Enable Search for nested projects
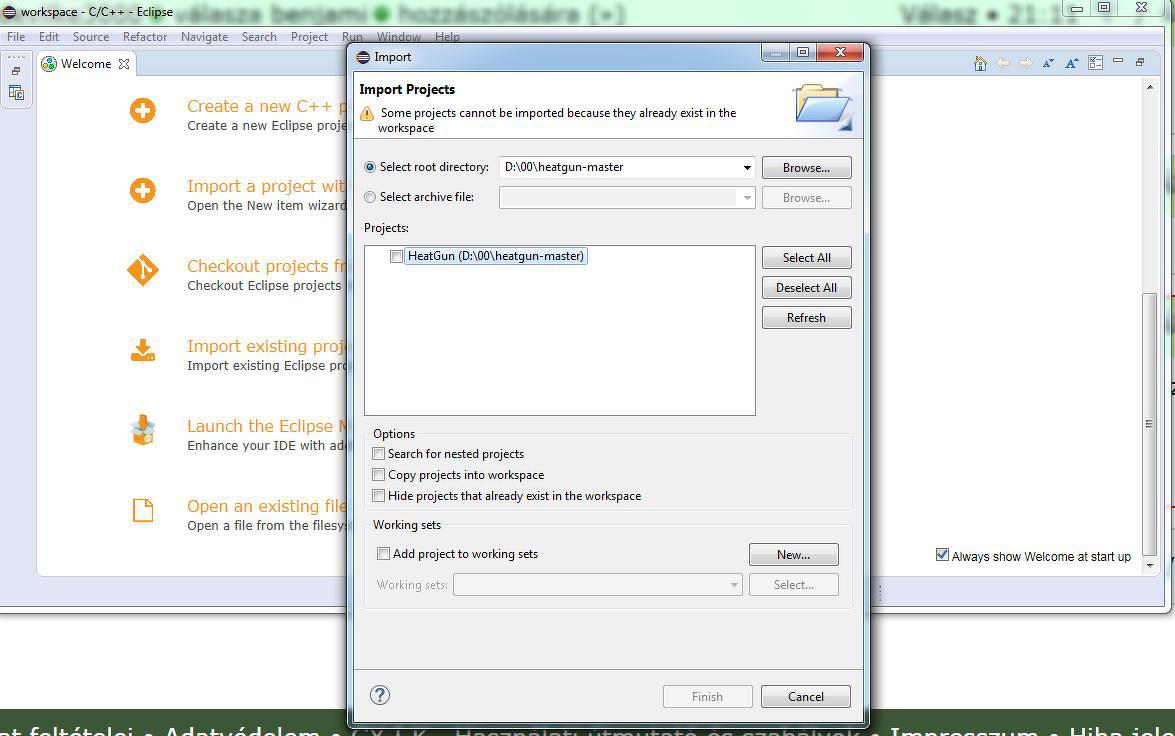This screenshot has width=1175, height=736. coord(378,453)
